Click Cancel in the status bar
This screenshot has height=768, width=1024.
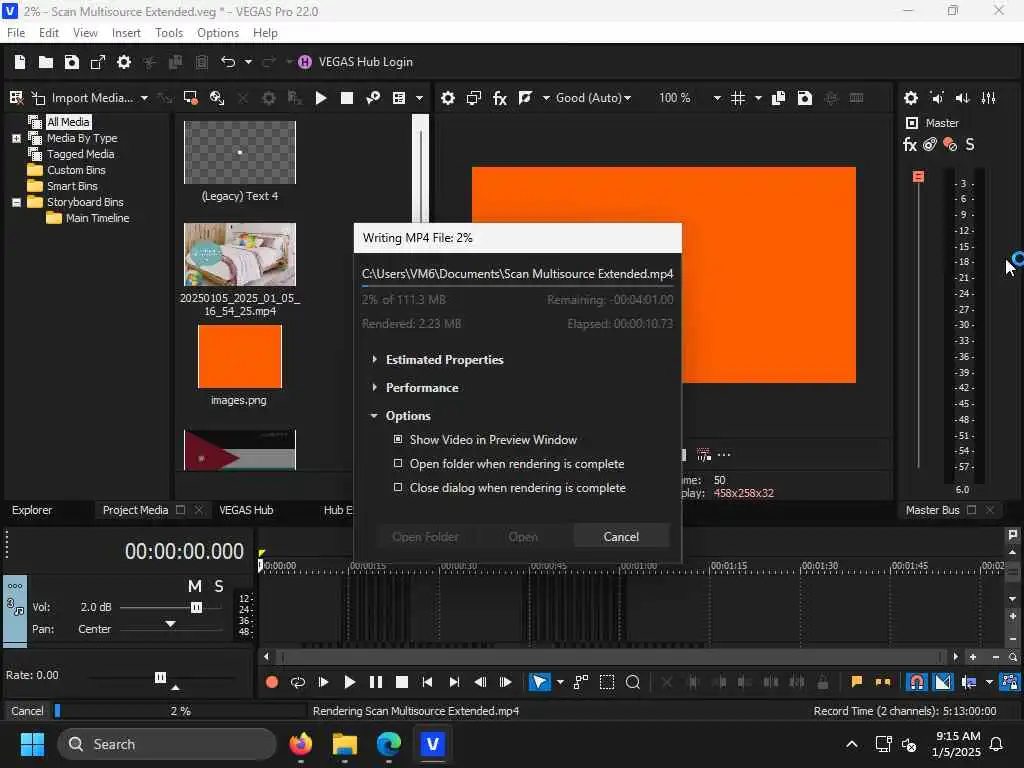[27, 711]
